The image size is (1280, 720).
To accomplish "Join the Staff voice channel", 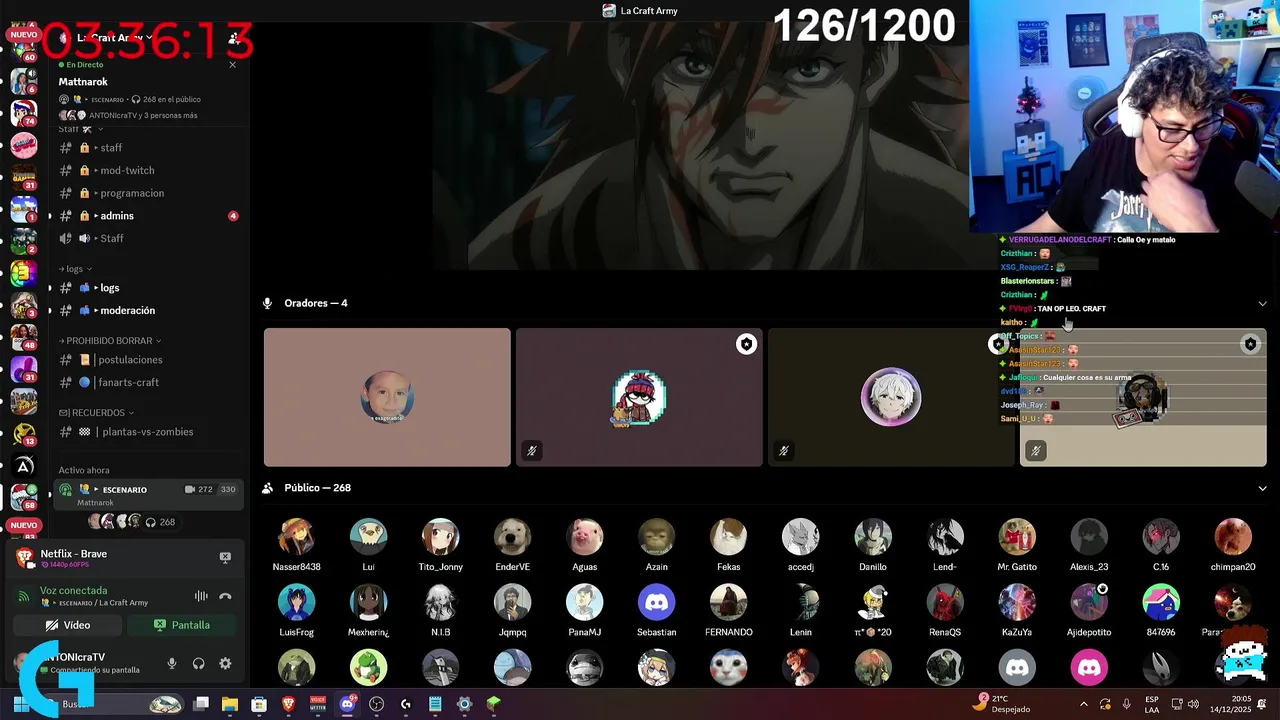I will (148, 238).
